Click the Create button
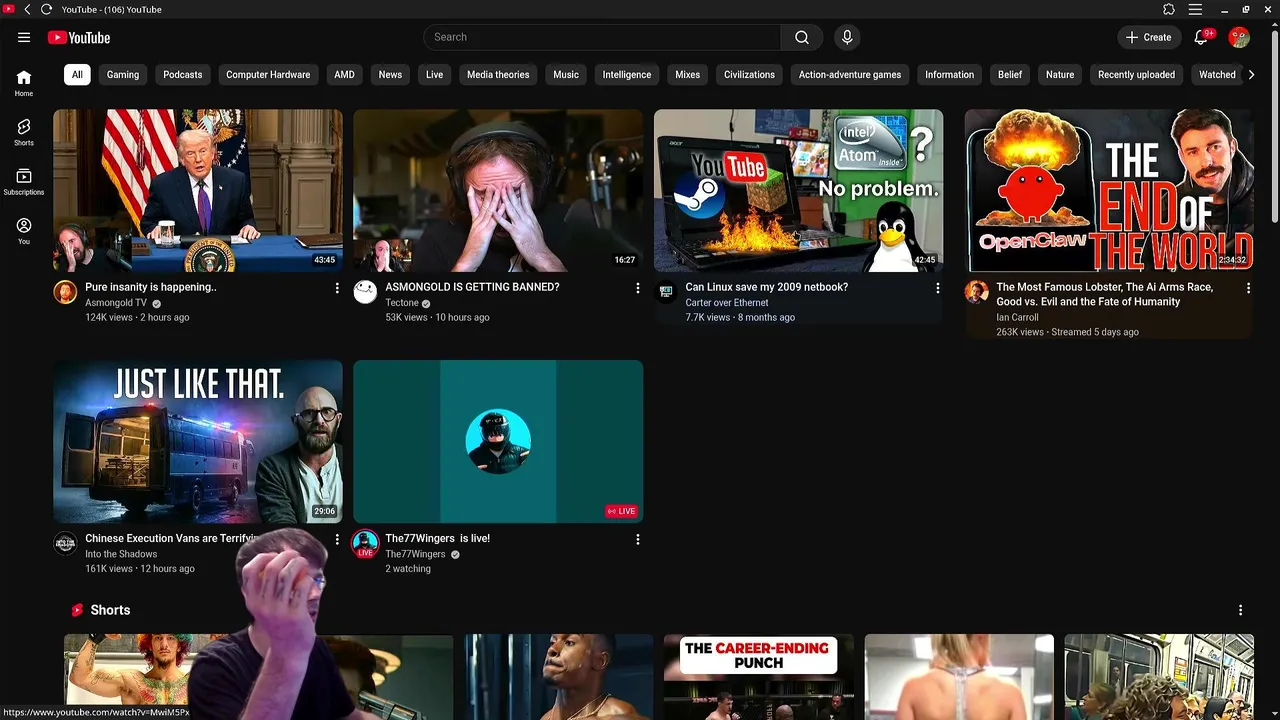 click(x=1148, y=37)
